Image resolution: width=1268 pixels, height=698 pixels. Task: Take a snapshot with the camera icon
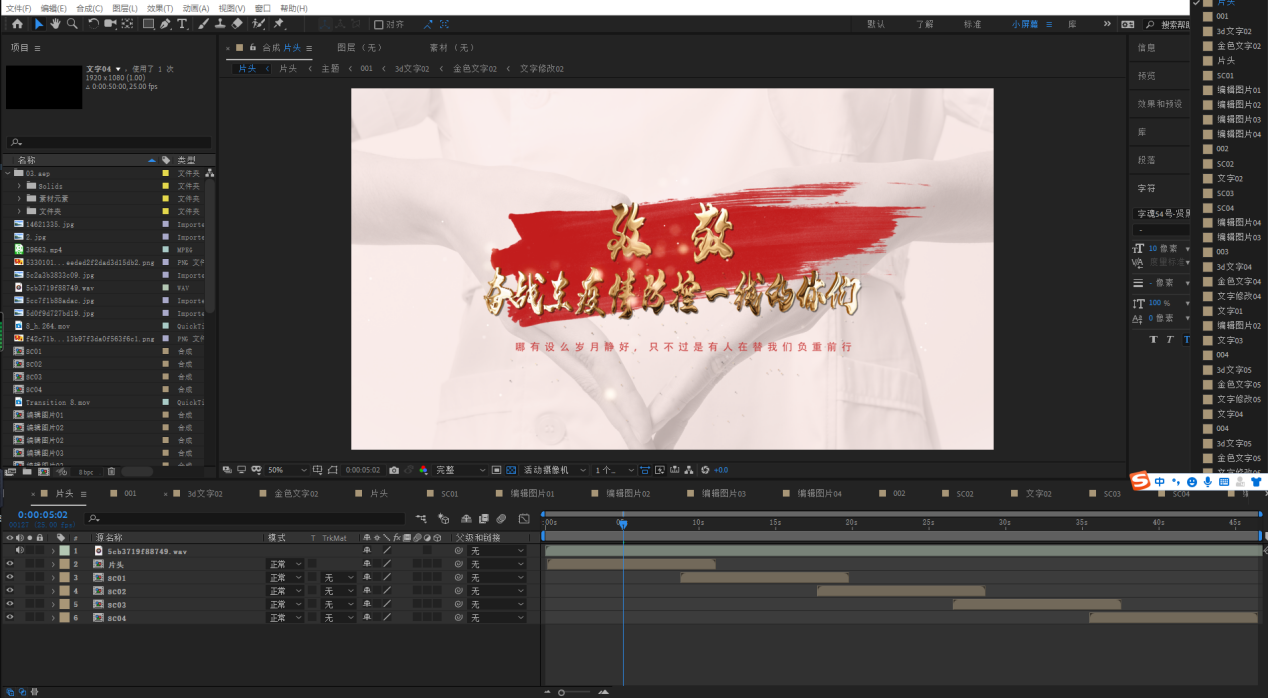(394, 470)
